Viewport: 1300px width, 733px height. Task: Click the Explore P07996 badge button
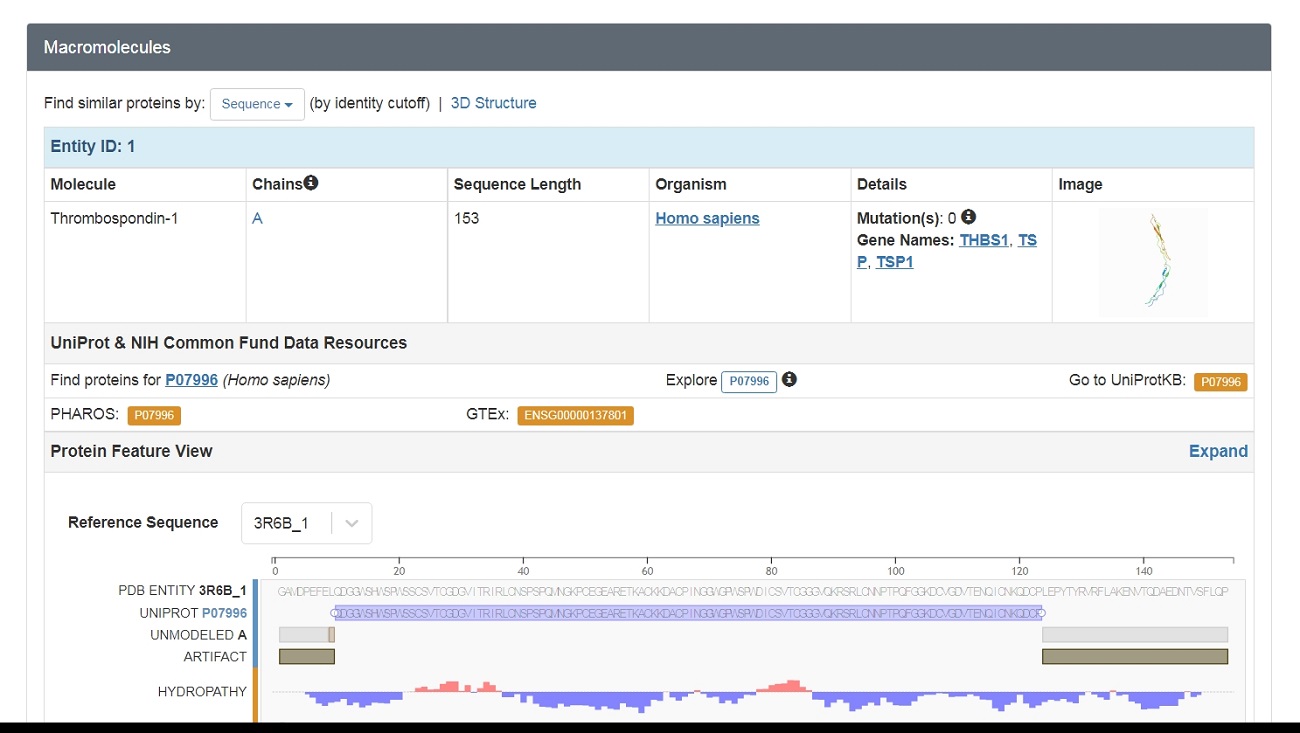tap(748, 381)
